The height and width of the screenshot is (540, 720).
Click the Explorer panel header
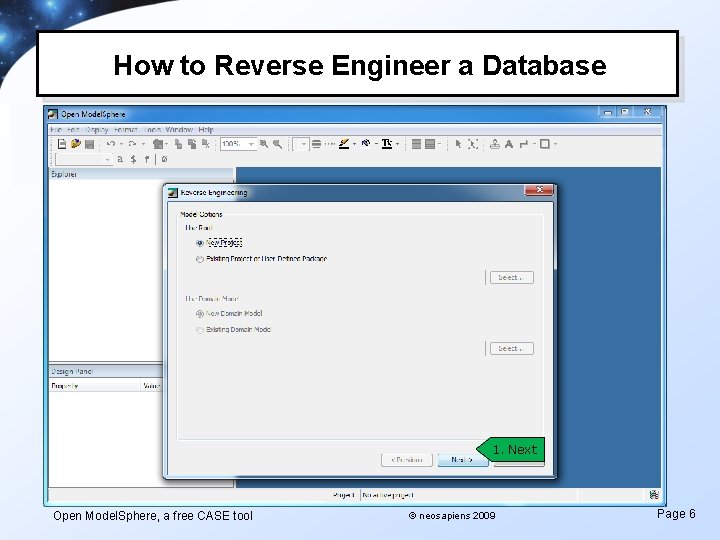[x=141, y=174]
